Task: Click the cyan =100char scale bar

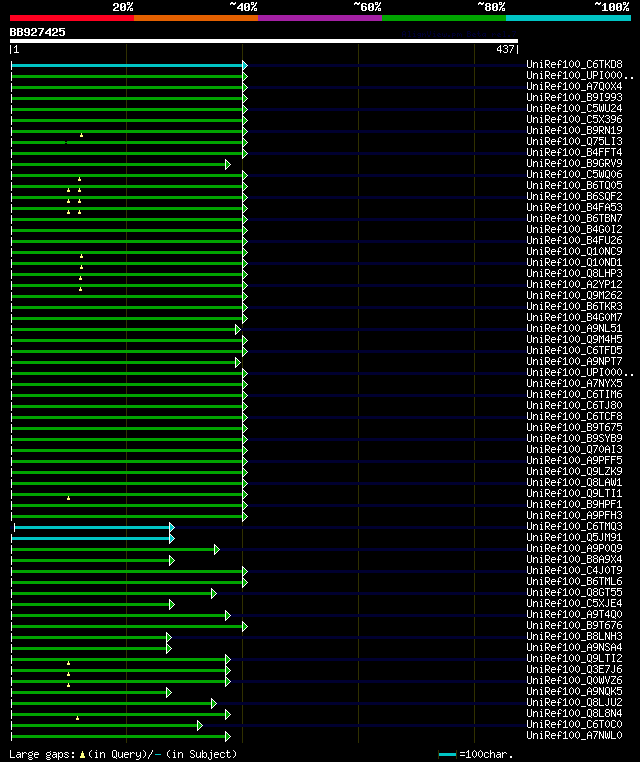Action: pos(447,754)
